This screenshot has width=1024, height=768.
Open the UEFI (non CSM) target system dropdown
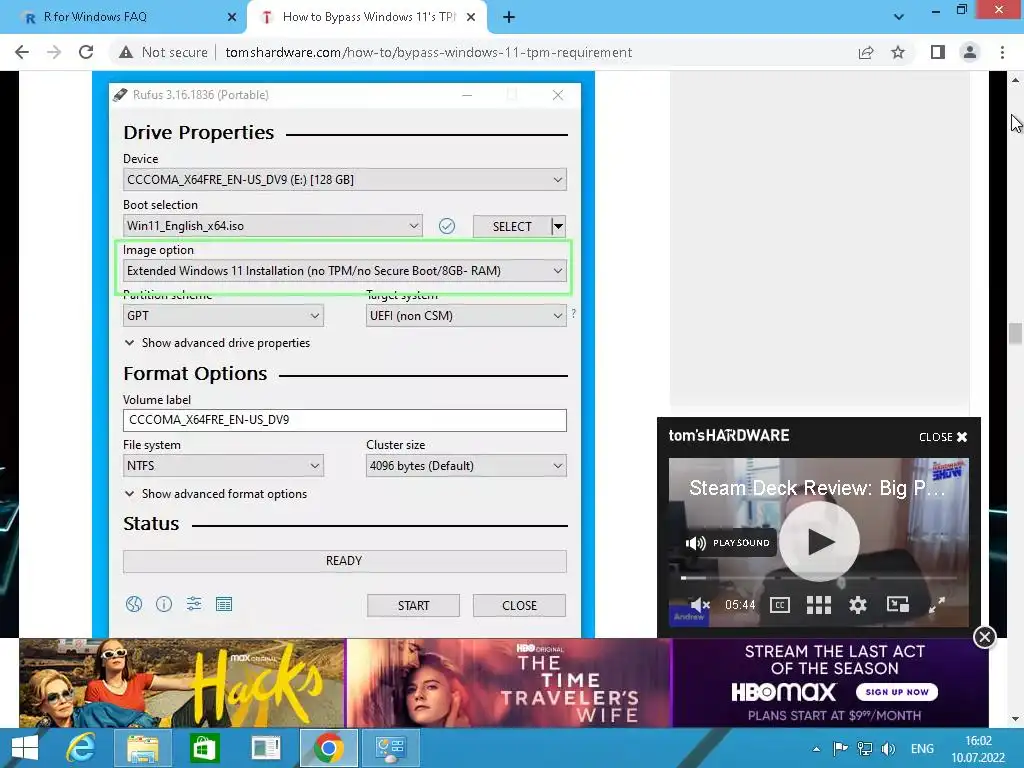click(x=466, y=316)
